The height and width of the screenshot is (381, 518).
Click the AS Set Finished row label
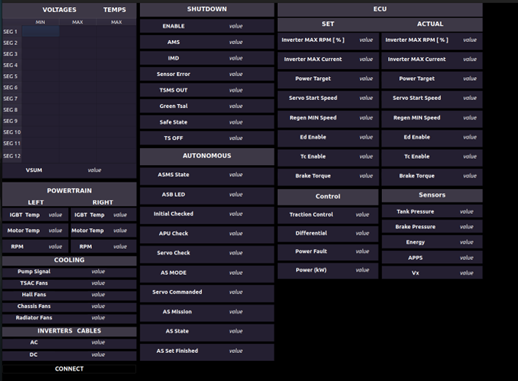click(x=177, y=351)
